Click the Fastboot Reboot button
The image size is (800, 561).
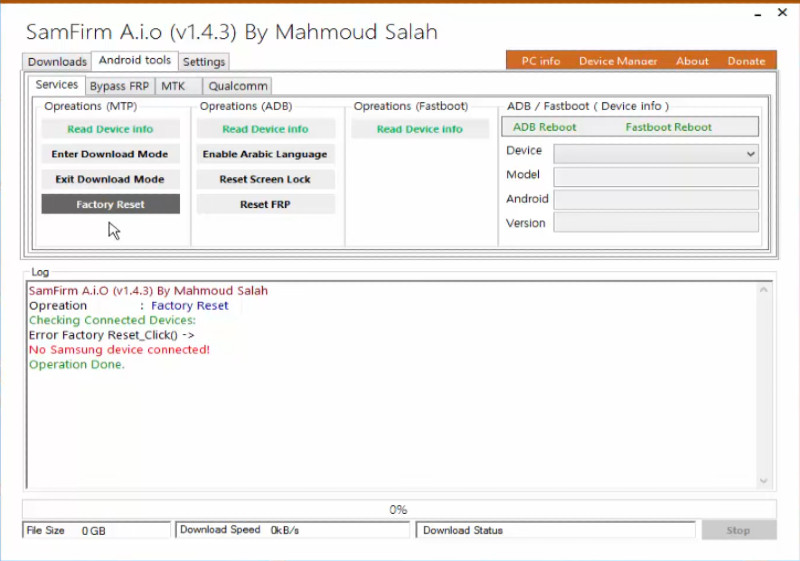coord(668,127)
